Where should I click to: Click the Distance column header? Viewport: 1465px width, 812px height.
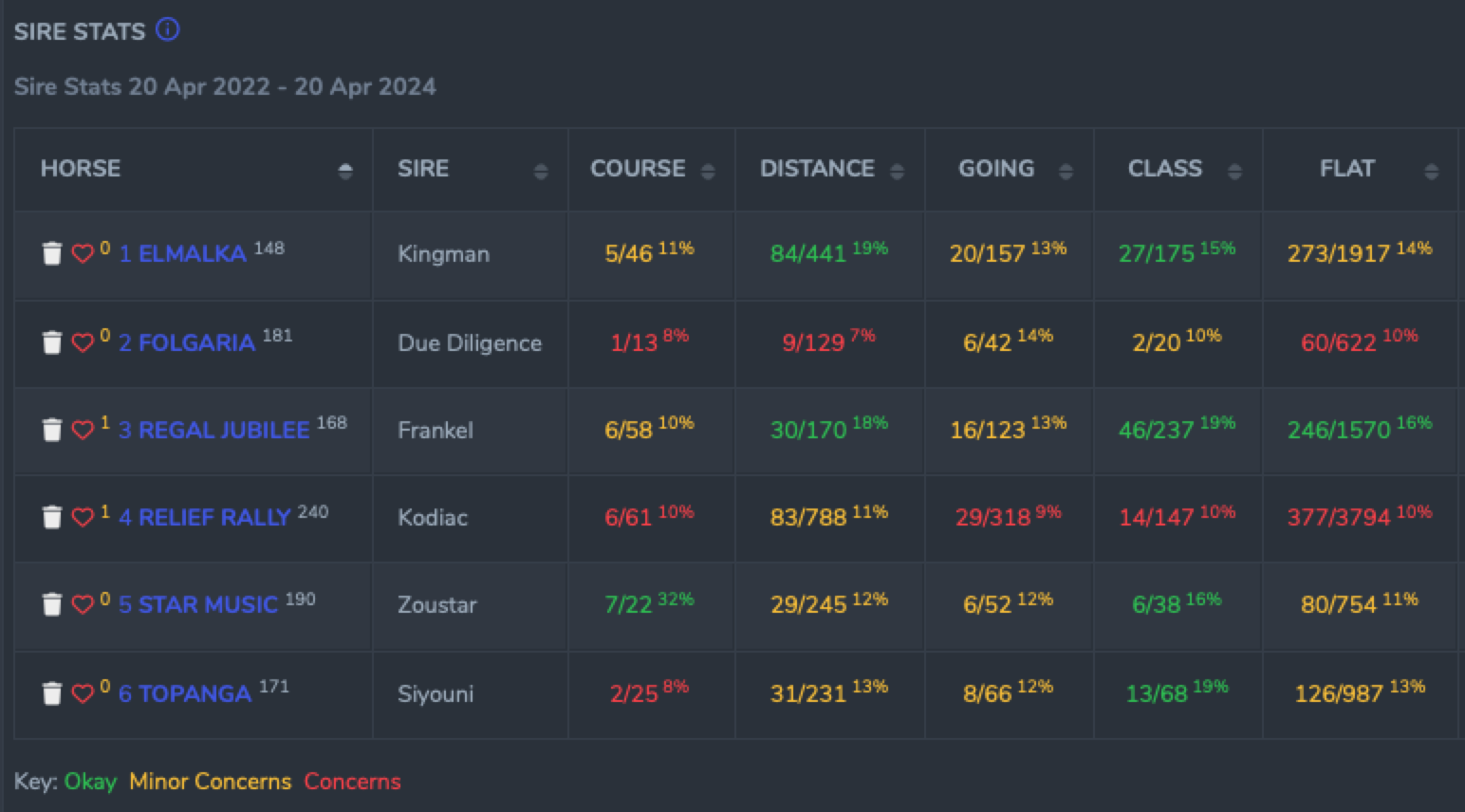click(817, 169)
